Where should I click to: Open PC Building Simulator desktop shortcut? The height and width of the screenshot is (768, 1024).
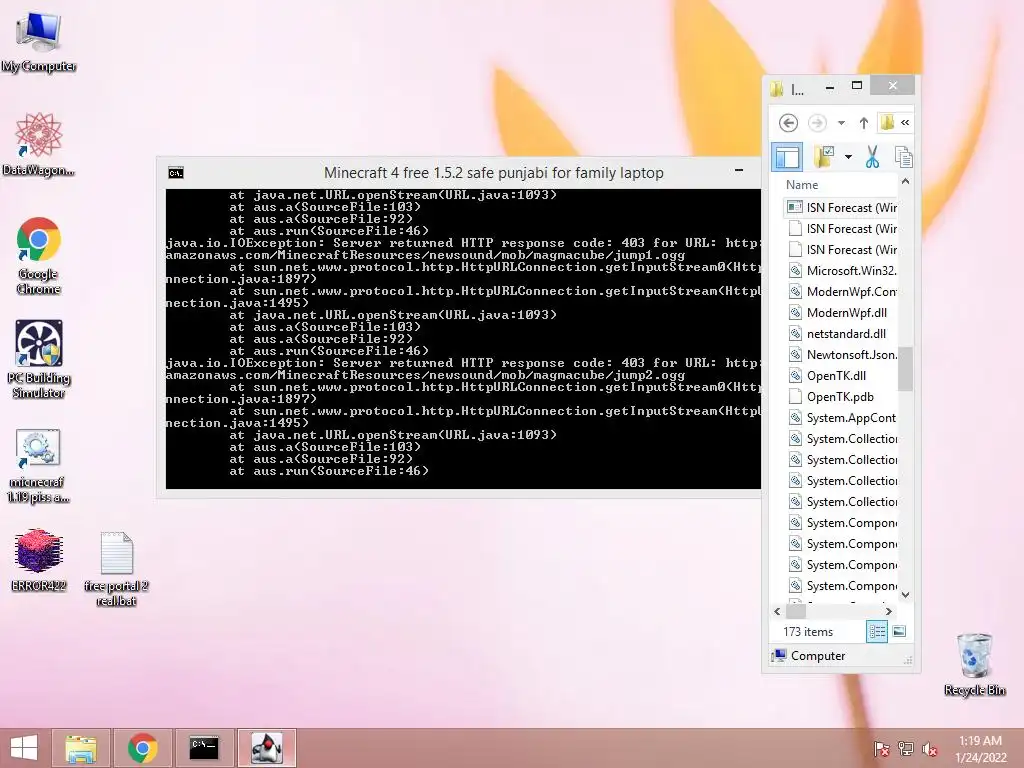pyautogui.click(x=39, y=359)
